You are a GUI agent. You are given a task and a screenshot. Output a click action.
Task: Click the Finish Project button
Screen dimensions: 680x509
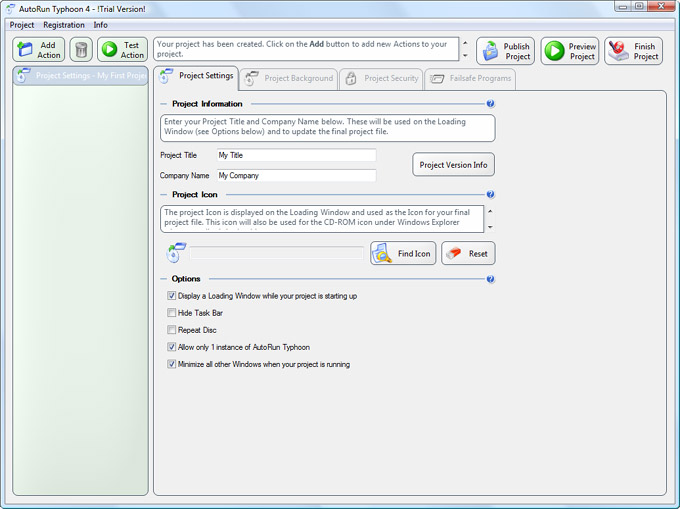click(633, 51)
